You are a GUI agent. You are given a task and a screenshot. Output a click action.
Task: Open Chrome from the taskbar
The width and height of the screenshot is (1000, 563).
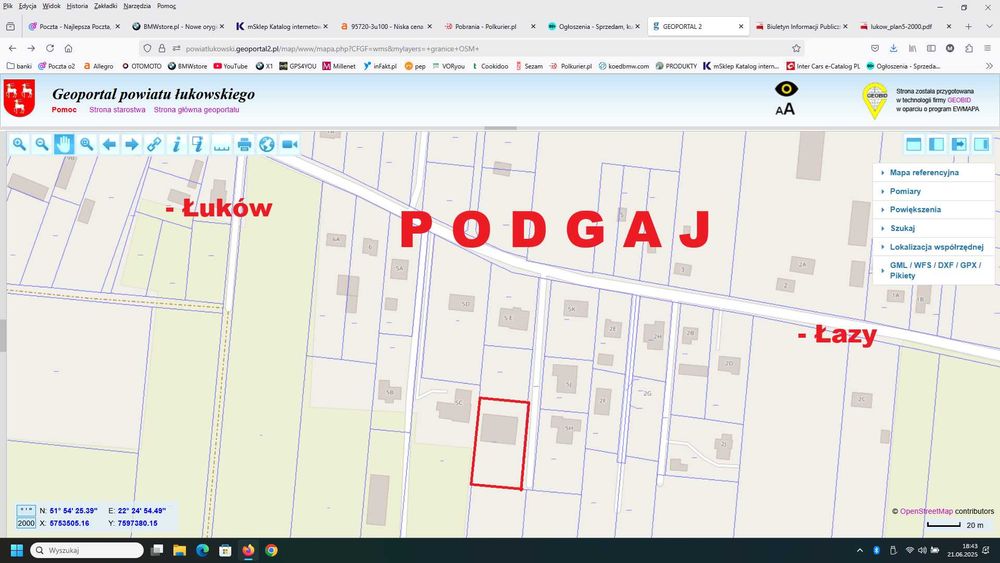click(x=271, y=550)
